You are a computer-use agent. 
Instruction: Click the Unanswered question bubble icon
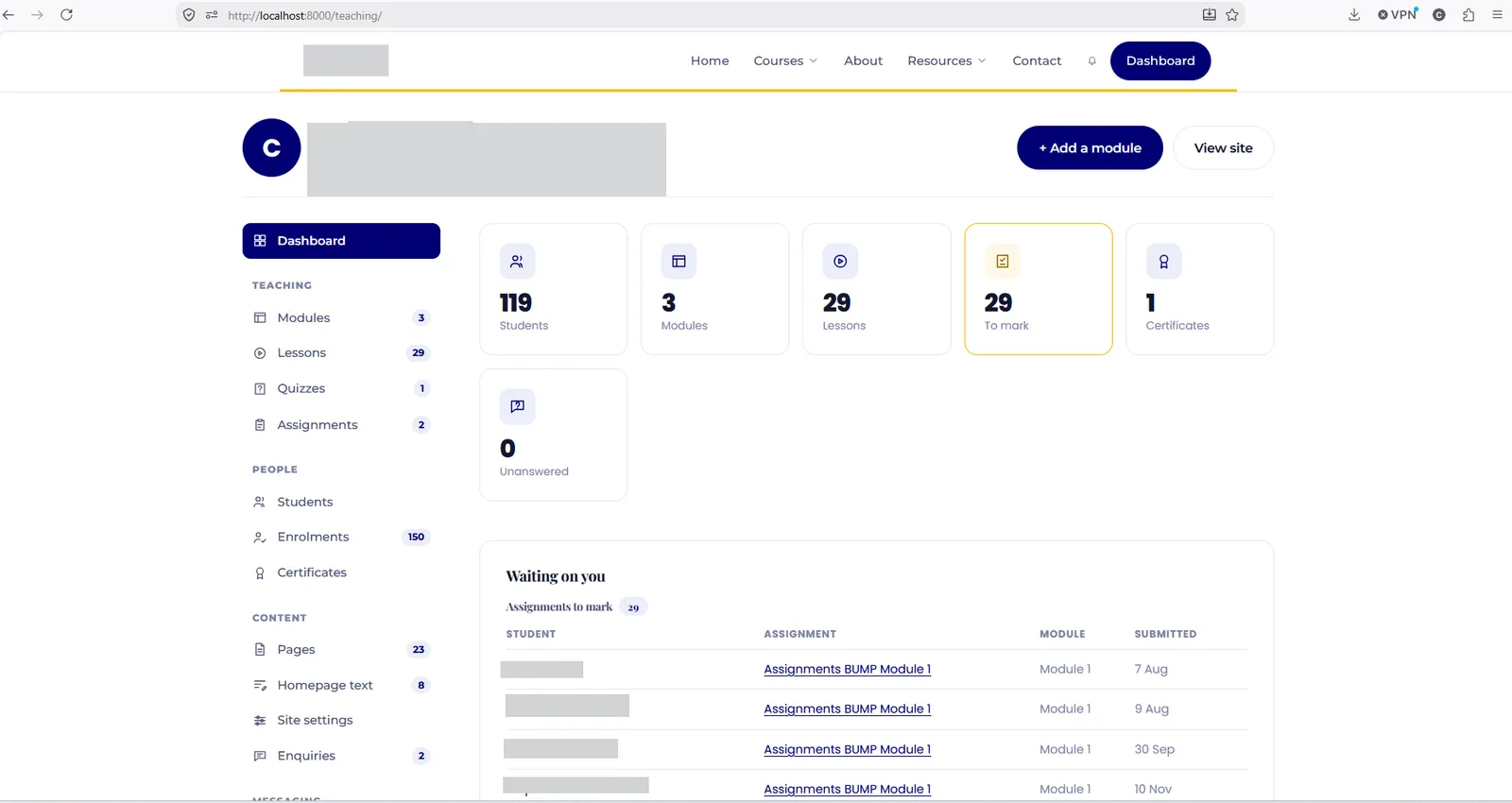point(517,407)
